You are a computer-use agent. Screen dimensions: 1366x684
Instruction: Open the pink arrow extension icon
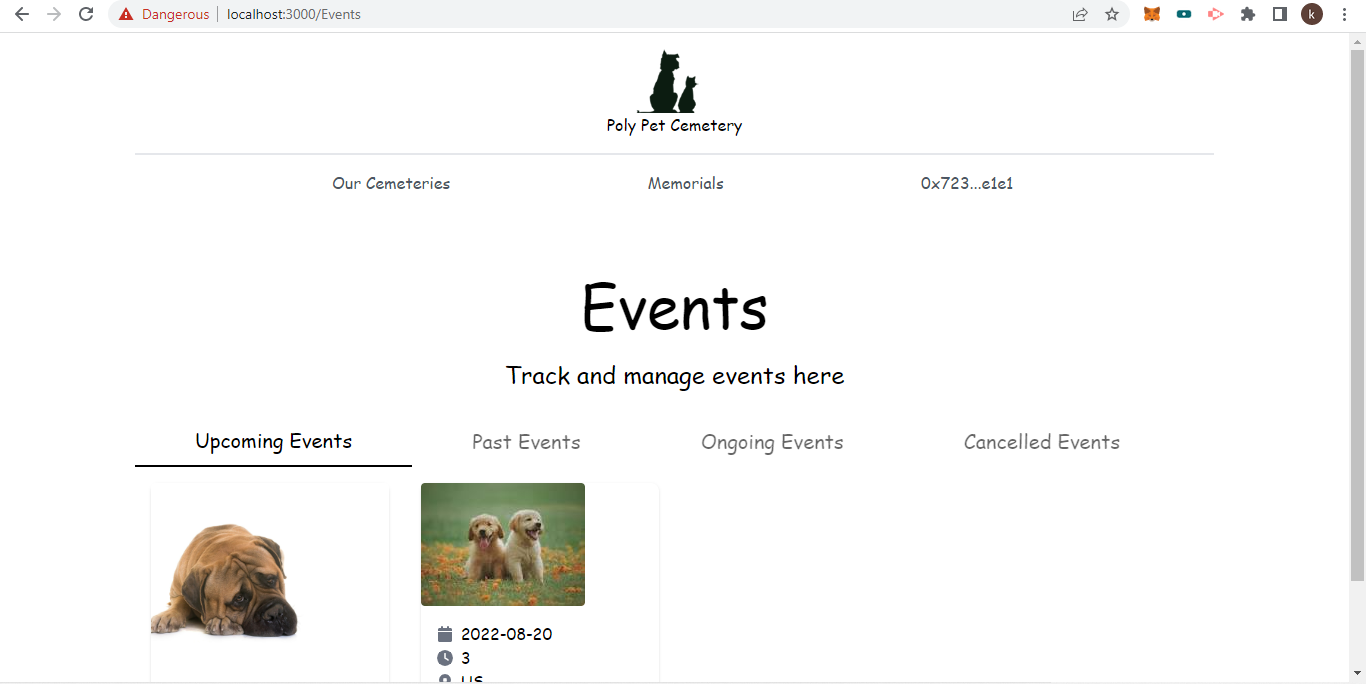[1216, 14]
